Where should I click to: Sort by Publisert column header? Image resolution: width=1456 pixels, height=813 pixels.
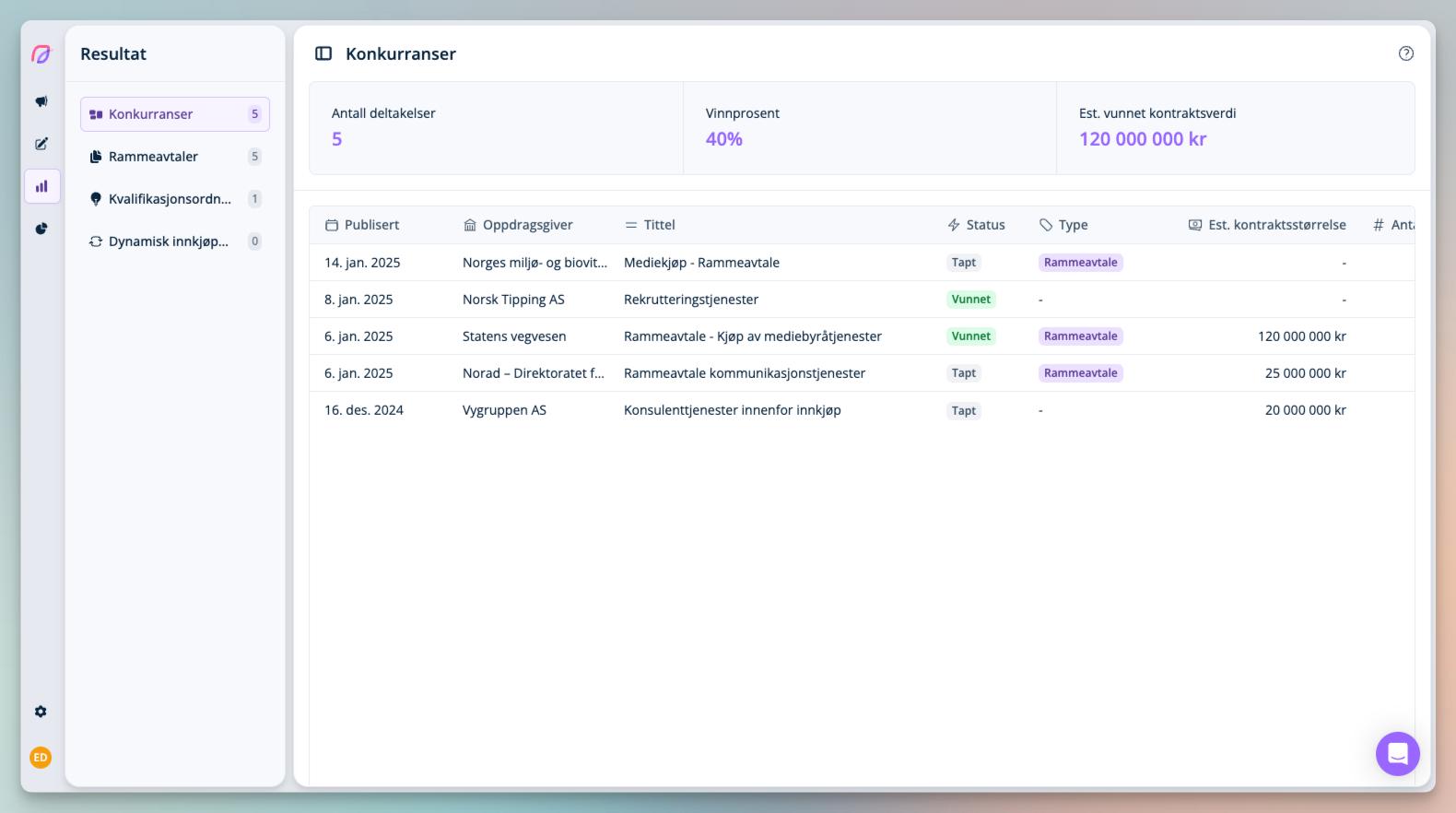(x=371, y=225)
